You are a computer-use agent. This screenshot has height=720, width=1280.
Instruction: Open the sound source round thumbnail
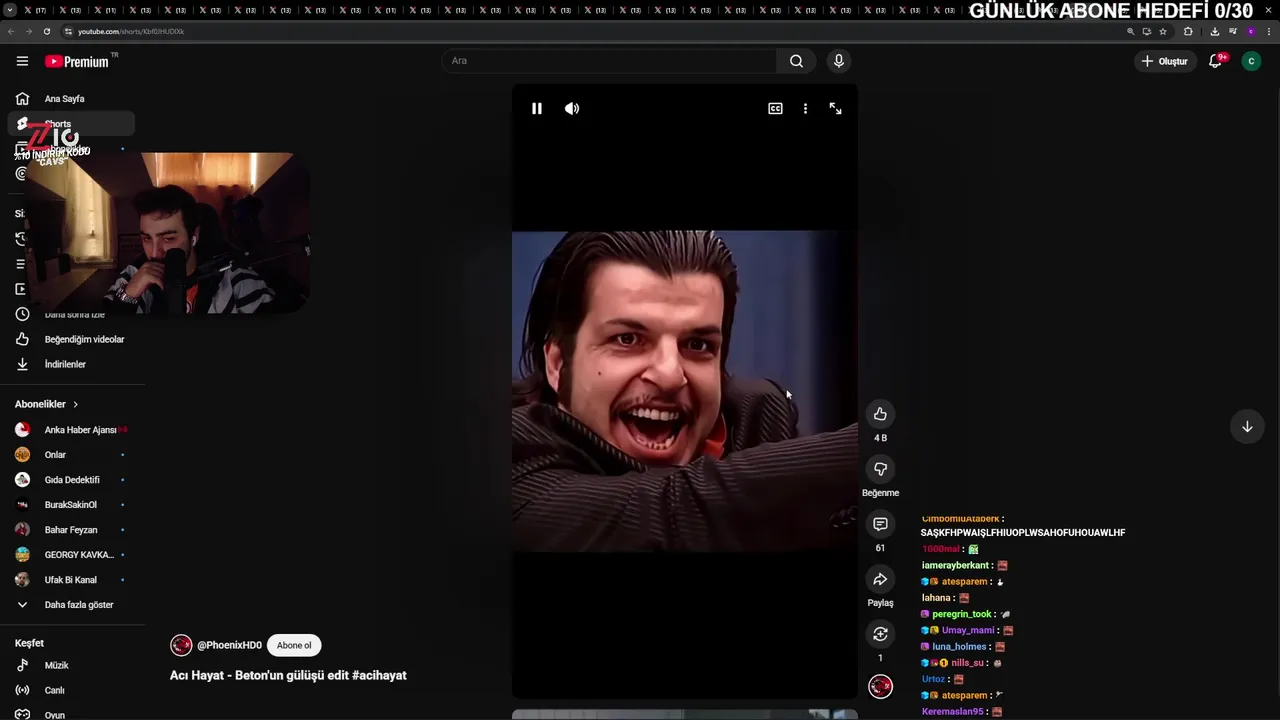coord(880,686)
